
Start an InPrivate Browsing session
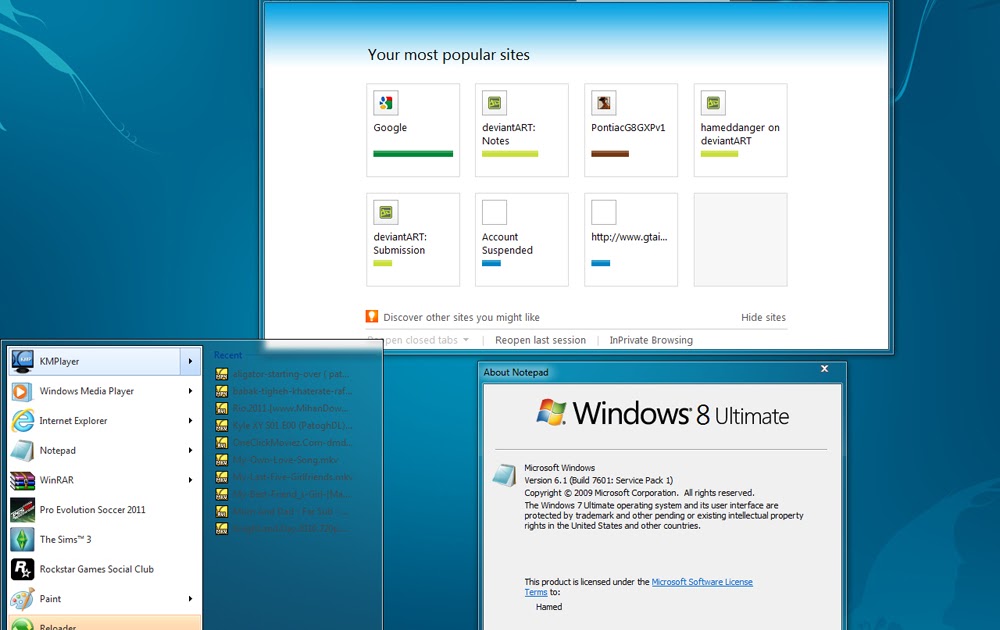(651, 340)
